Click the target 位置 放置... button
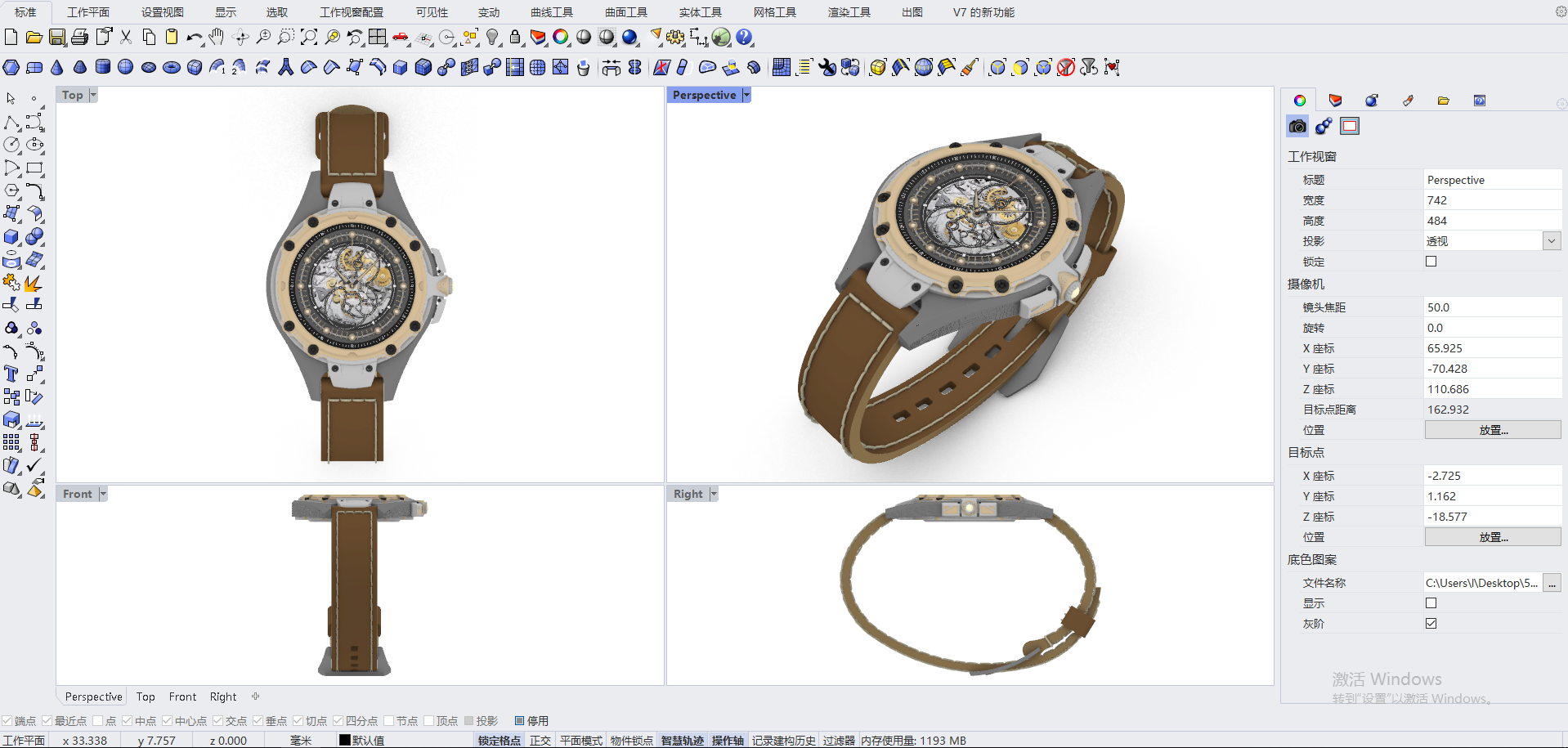 (1493, 537)
